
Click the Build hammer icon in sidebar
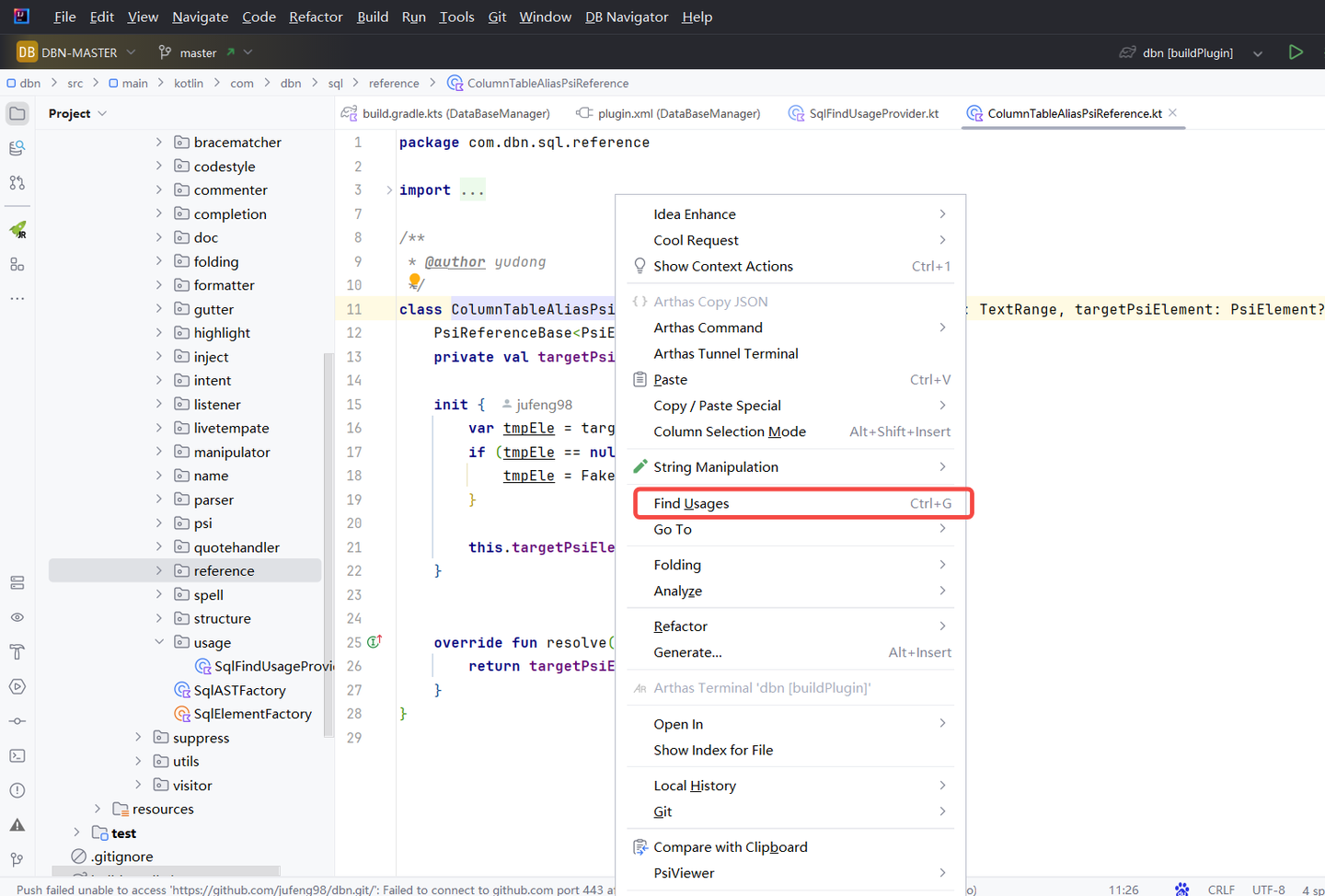pos(17,651)
